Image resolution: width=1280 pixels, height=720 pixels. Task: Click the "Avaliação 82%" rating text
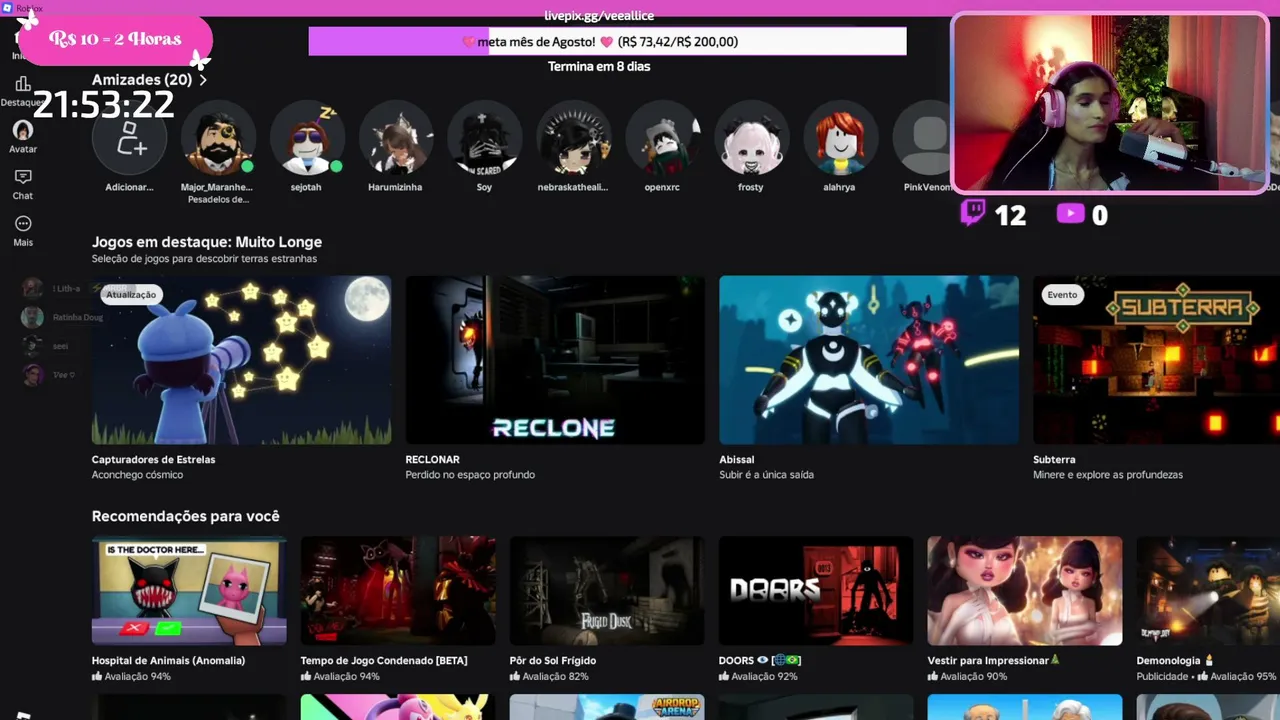555,677
